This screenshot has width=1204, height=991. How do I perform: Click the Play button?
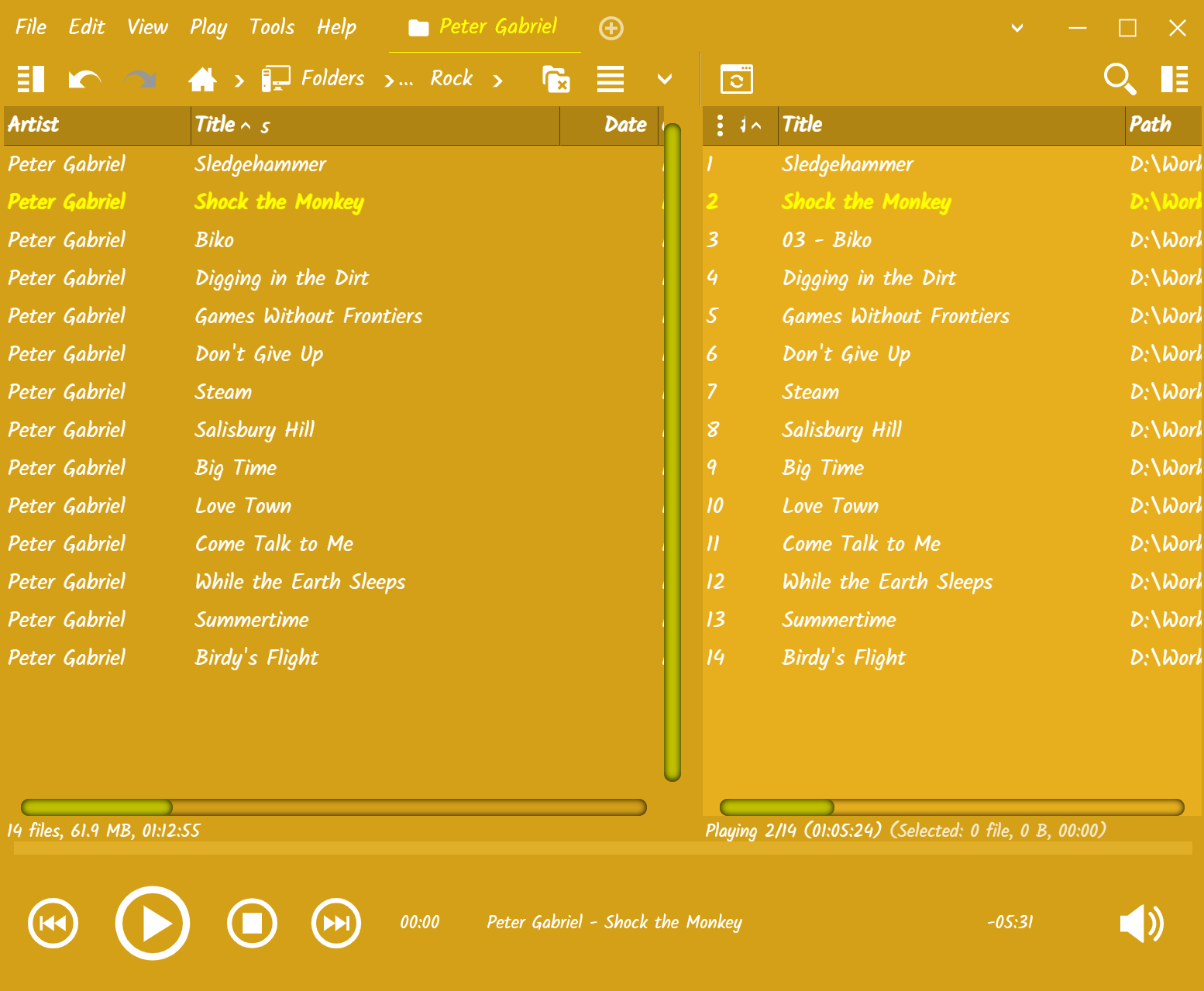[x=153, y=923]
